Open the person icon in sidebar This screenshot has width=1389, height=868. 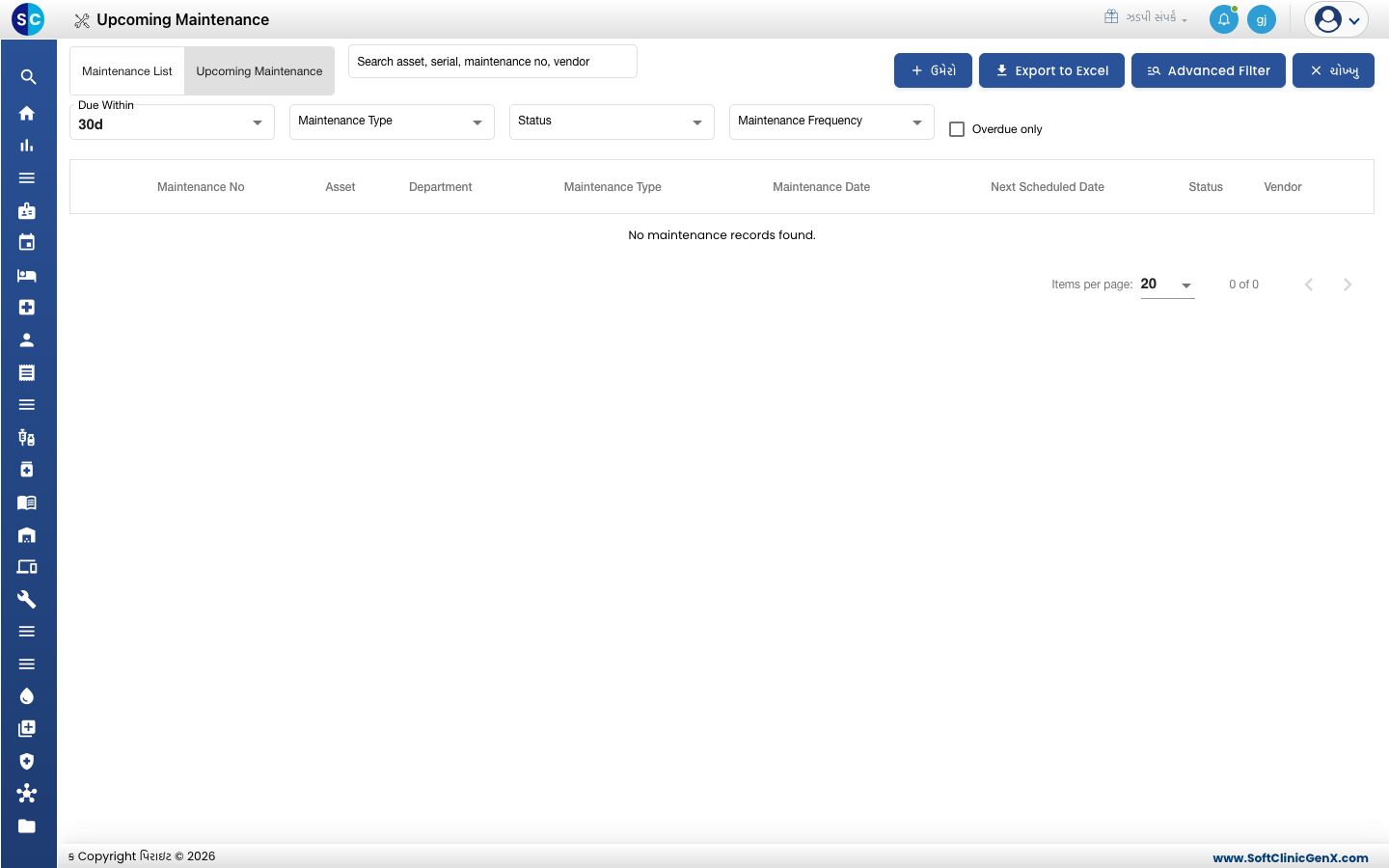[x=27, y=339]
